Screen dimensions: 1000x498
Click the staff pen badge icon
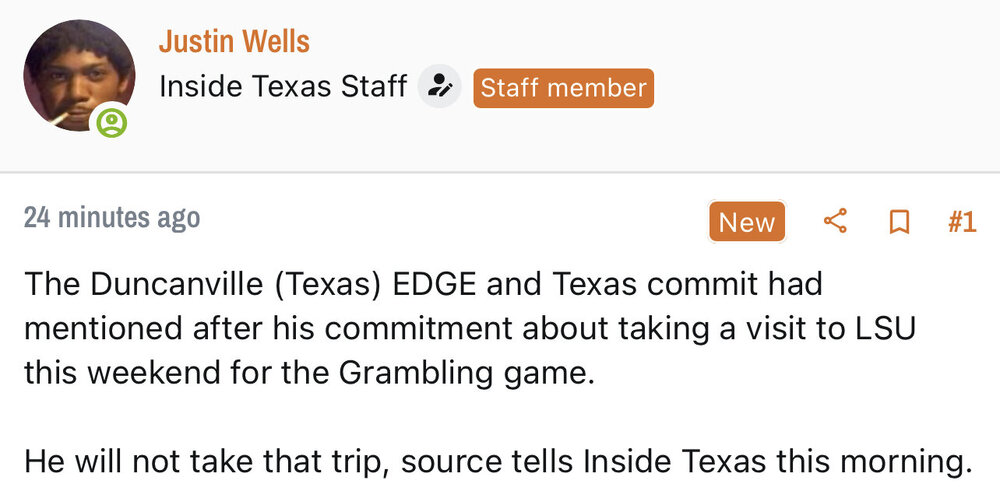439,87
